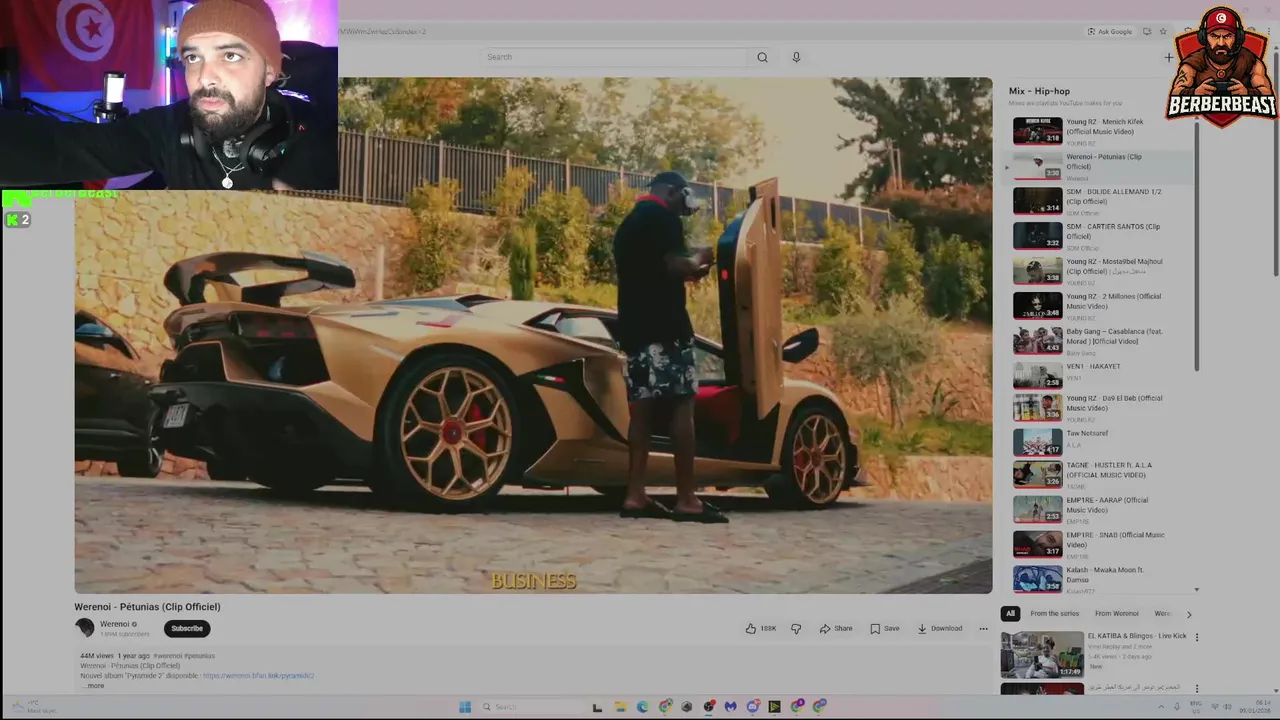The height and width of the screenshot is (720, 1280).
Task: Click the playlist panel scroll-down arrow
Action: click(1196, 590)
